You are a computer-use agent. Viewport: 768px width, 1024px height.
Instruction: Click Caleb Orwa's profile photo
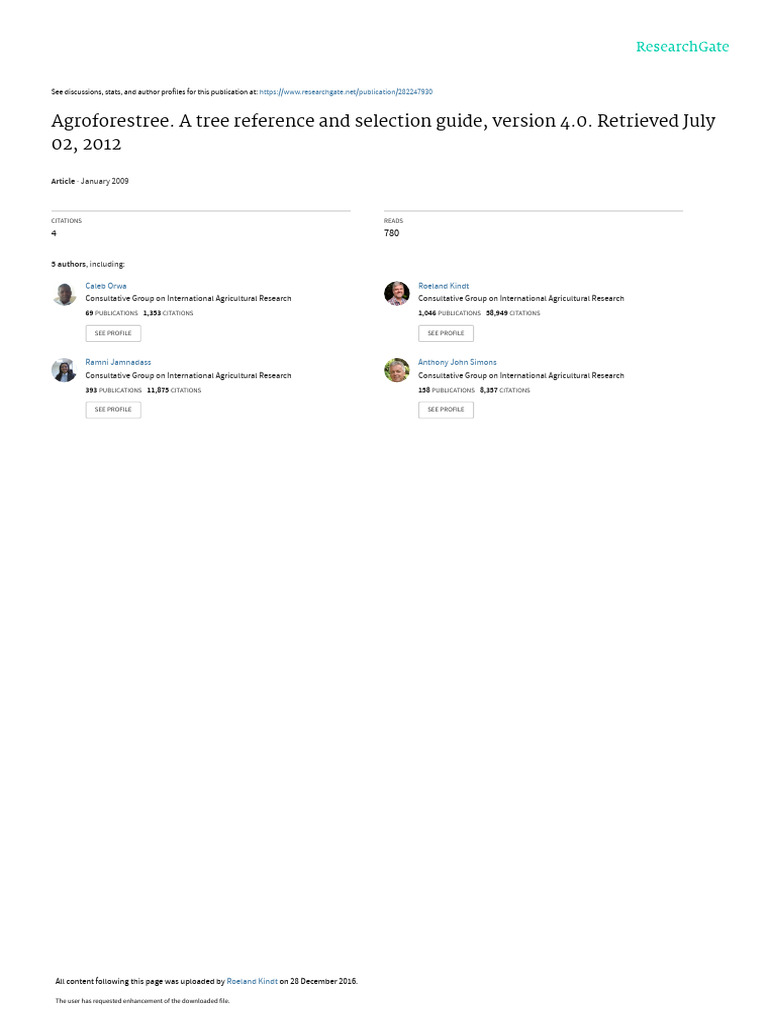click(64, 294)
